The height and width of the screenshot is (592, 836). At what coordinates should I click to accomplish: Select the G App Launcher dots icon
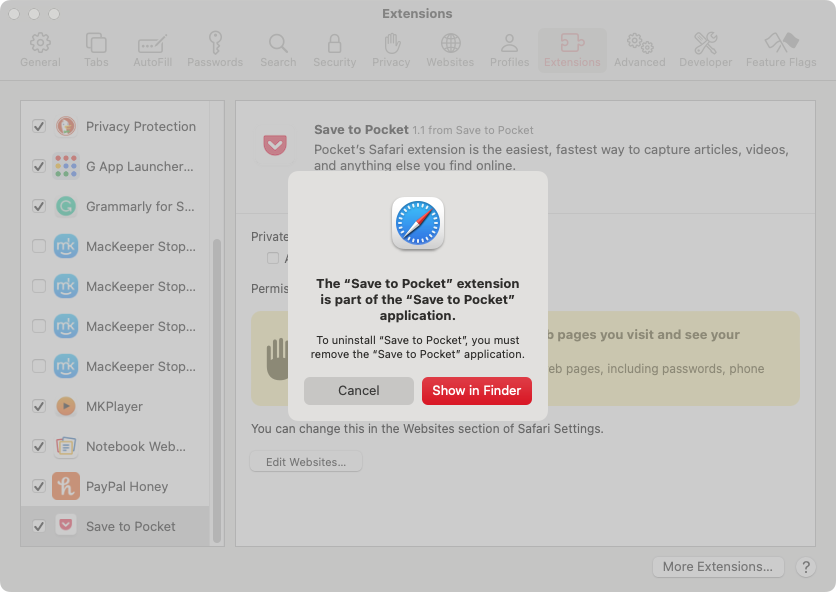66,166
